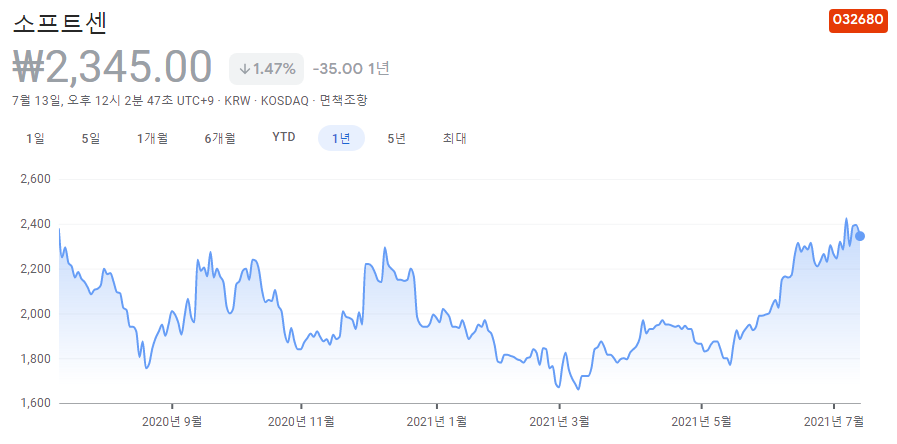Click the 2,200 y-axis label
This screenshot has height=444, width=897.
tap(35, 269)
